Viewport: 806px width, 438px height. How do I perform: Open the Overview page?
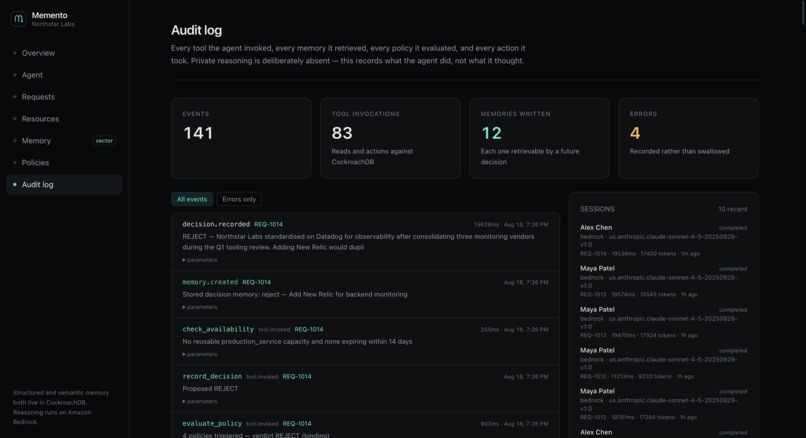click(38, 53)
